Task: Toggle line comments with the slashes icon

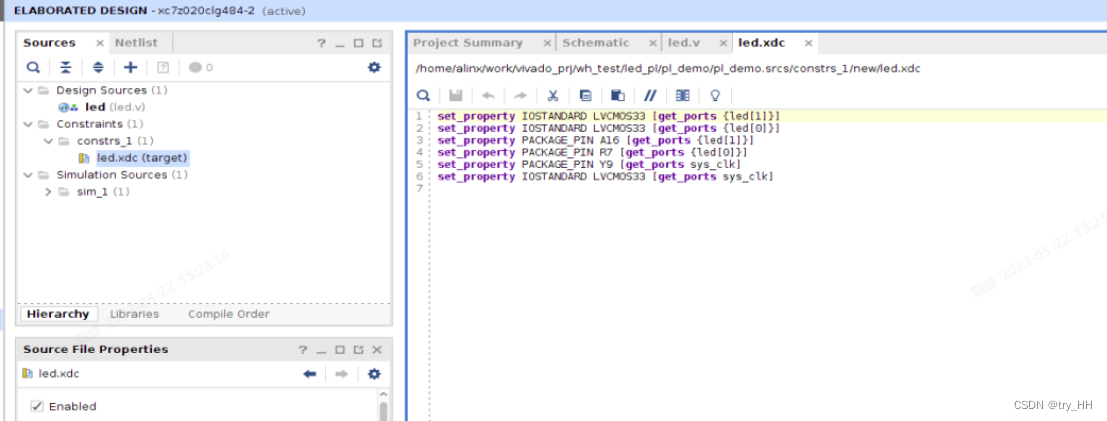Action: point(650,95)
